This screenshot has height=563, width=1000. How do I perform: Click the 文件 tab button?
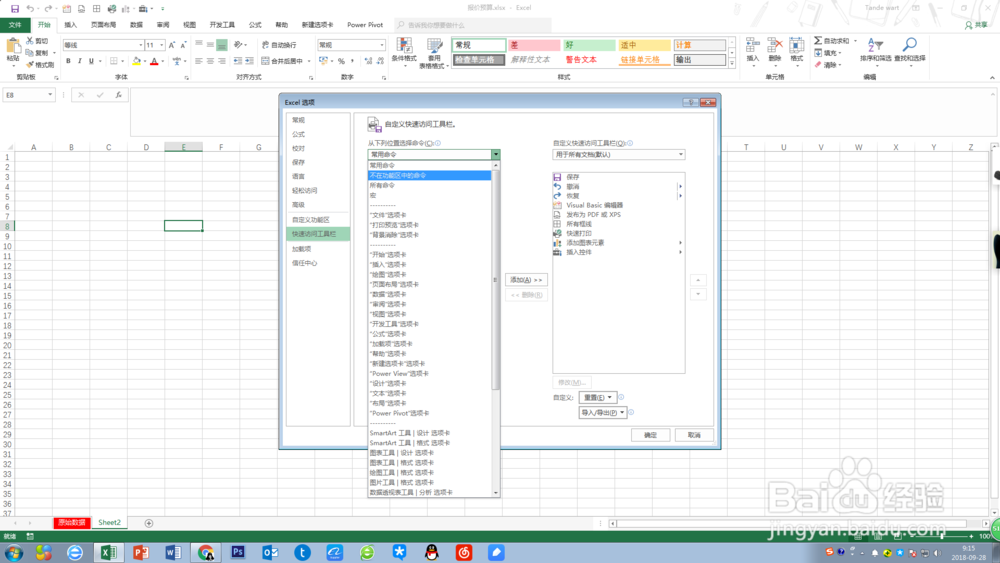click(x=15, y=25)
